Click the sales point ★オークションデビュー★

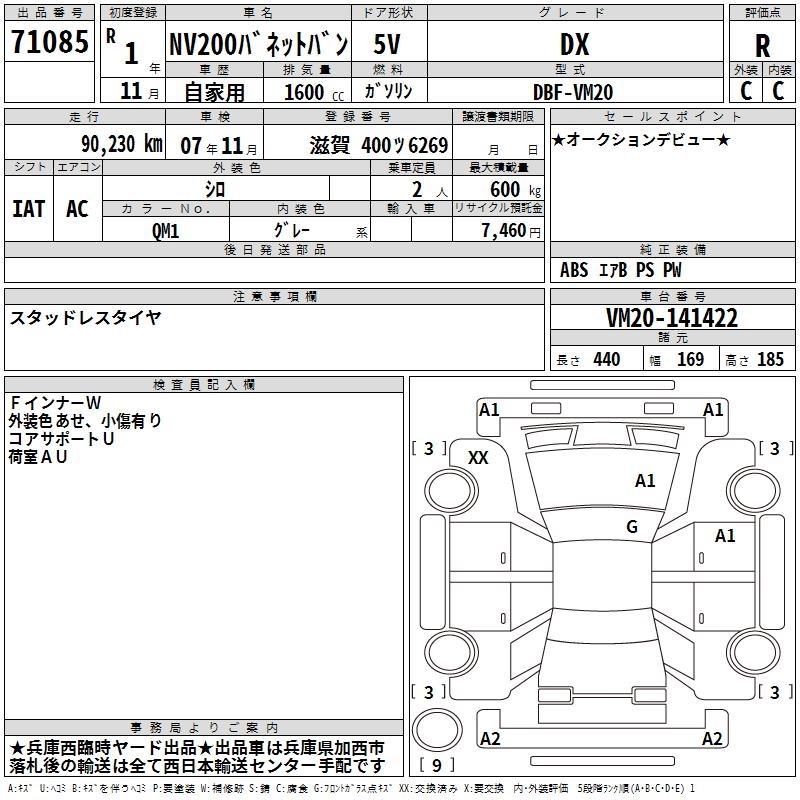(641, 139)
